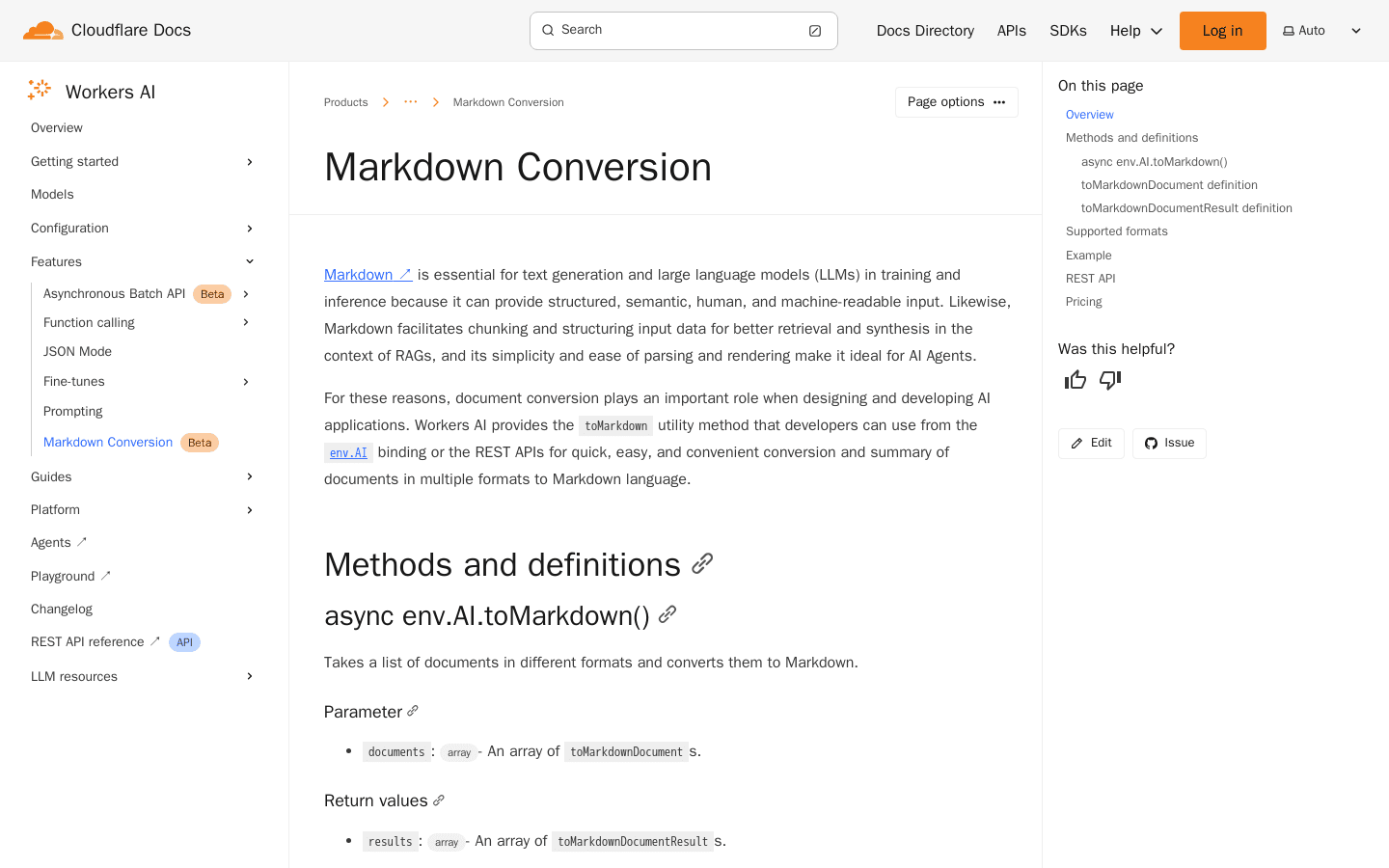Give thumbs up feedback for this page
Viewport: 1389px width, 868px height.
pyautogui.click(x=1075, y=380)
